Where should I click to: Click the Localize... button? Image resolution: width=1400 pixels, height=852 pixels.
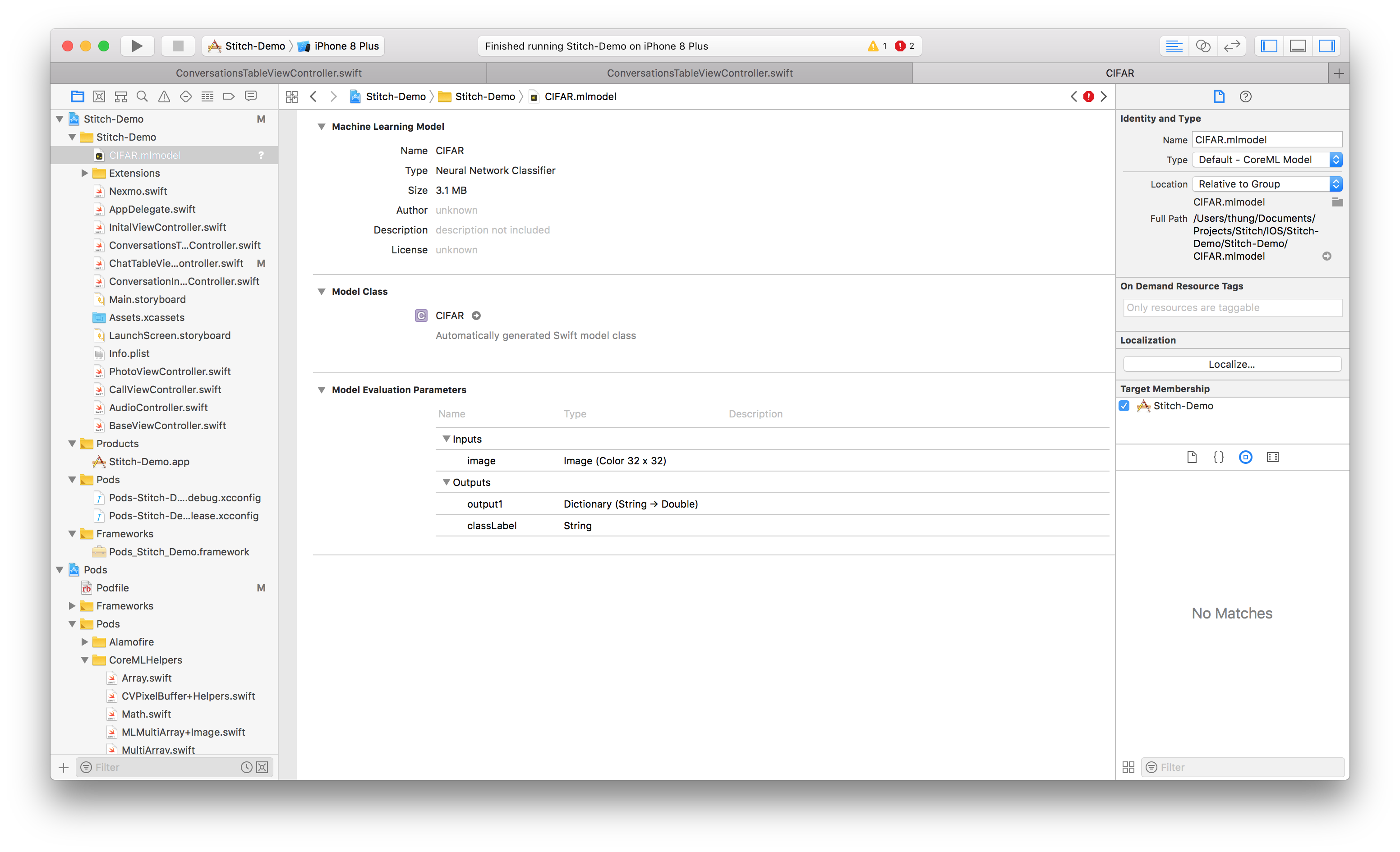point(1232,364)
